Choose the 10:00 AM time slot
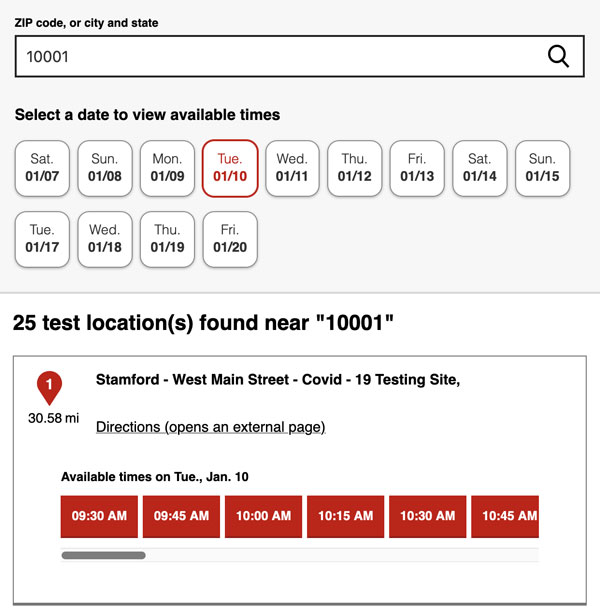 click(x=264, y=516)
